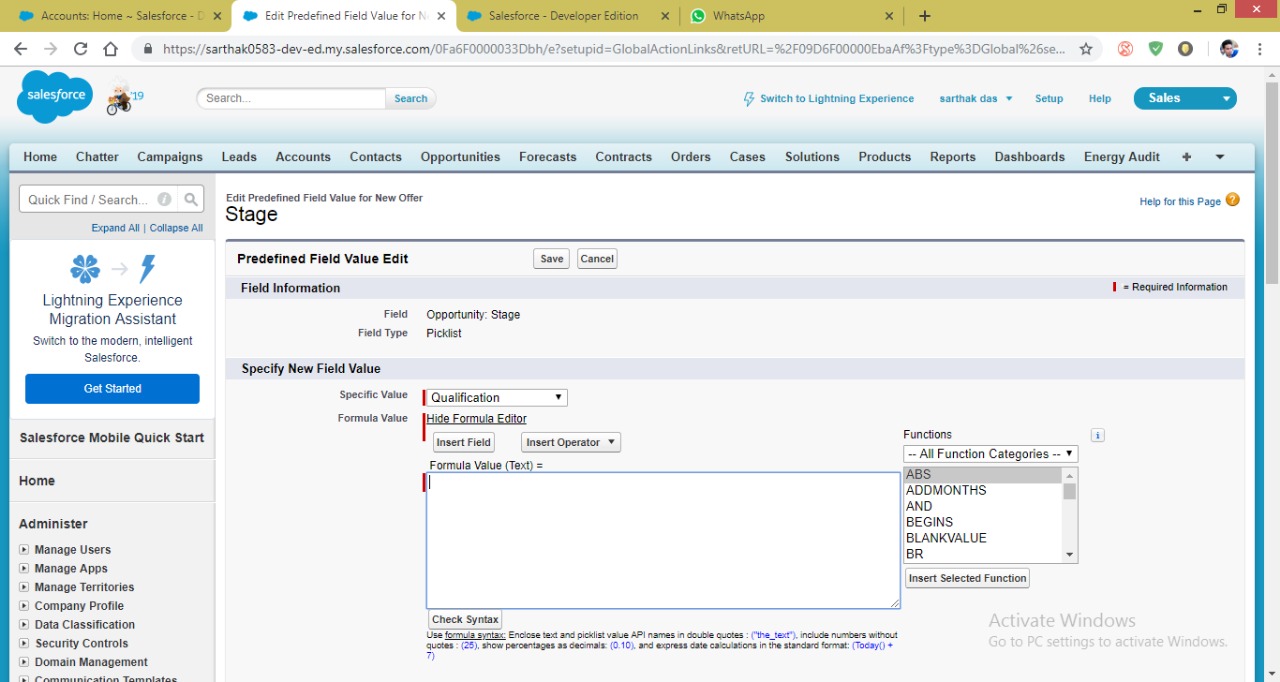This screenshot has height=682, width=1280.
Task: Open the Opportunities tab
Action: coord(460,157)
